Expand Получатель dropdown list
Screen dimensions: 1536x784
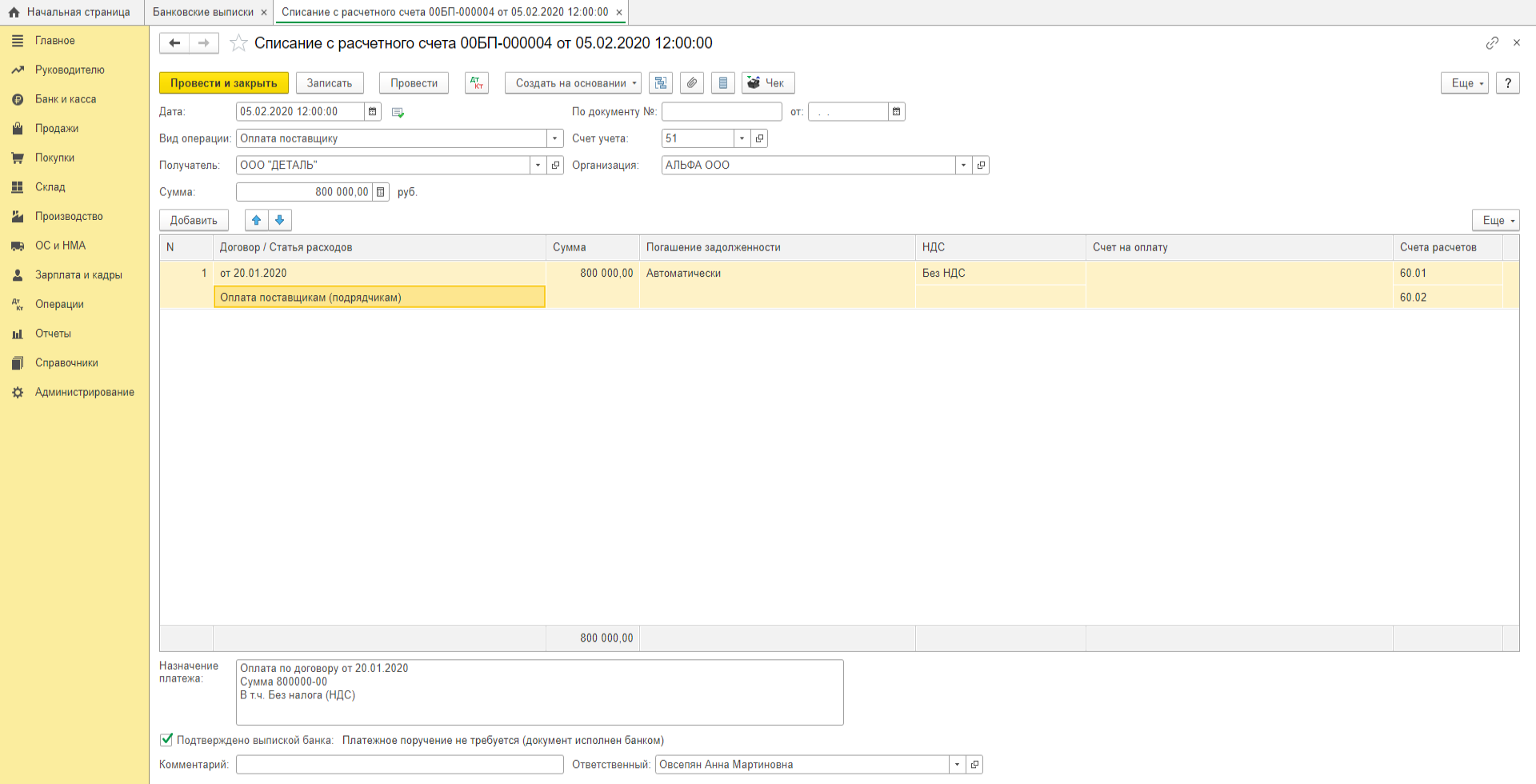click(538, 166)
